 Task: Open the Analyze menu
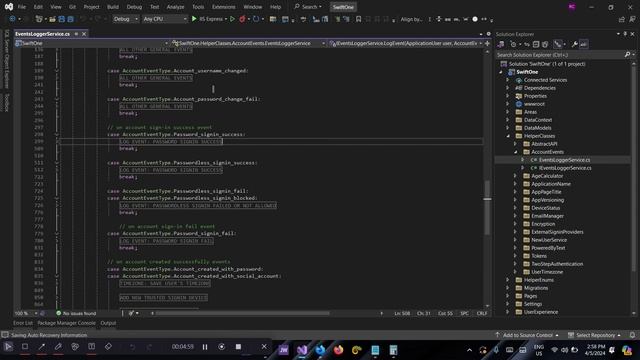175,7
